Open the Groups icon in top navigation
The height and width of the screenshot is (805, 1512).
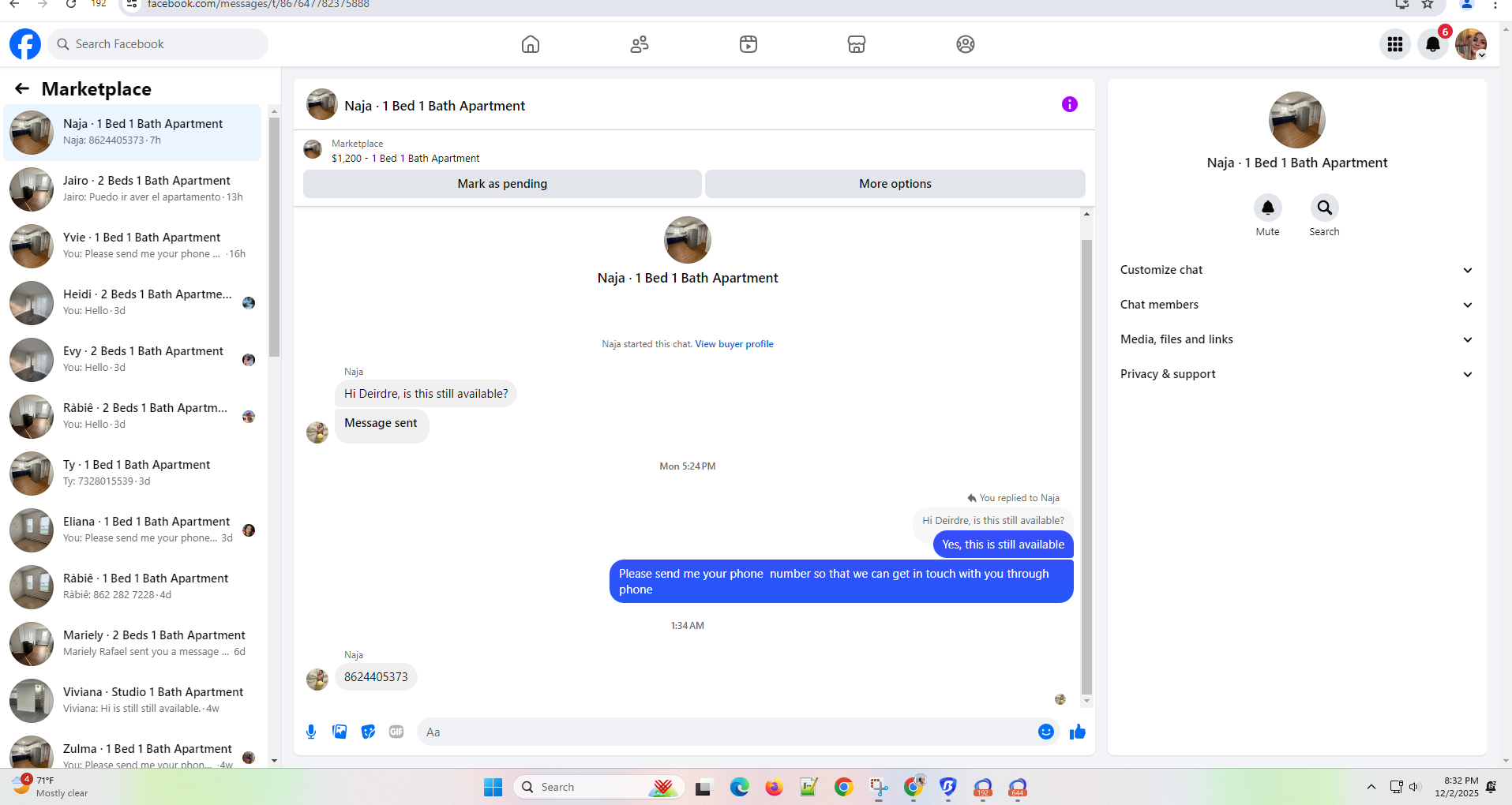pos(966,44)
